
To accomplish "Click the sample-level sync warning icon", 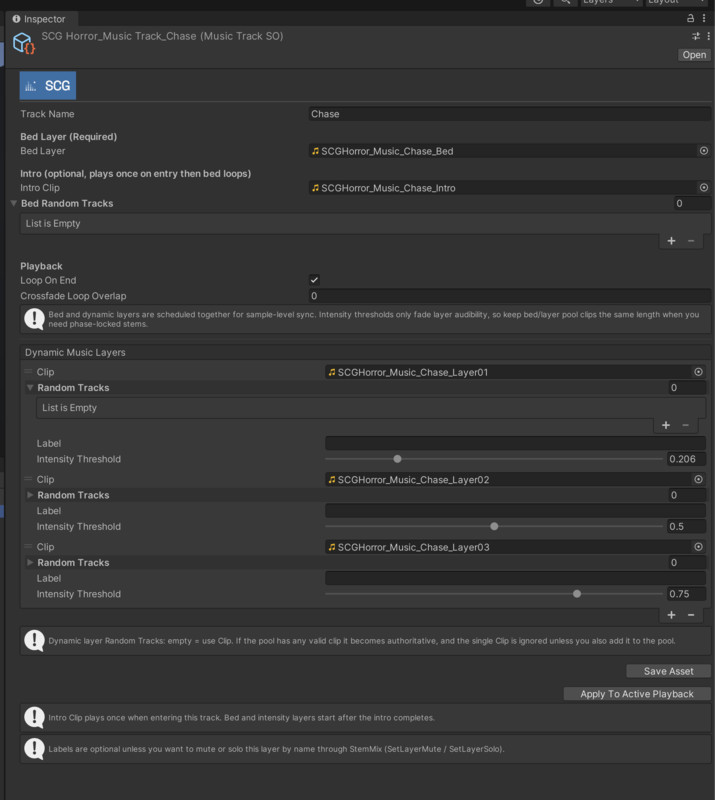I will 34,319.
